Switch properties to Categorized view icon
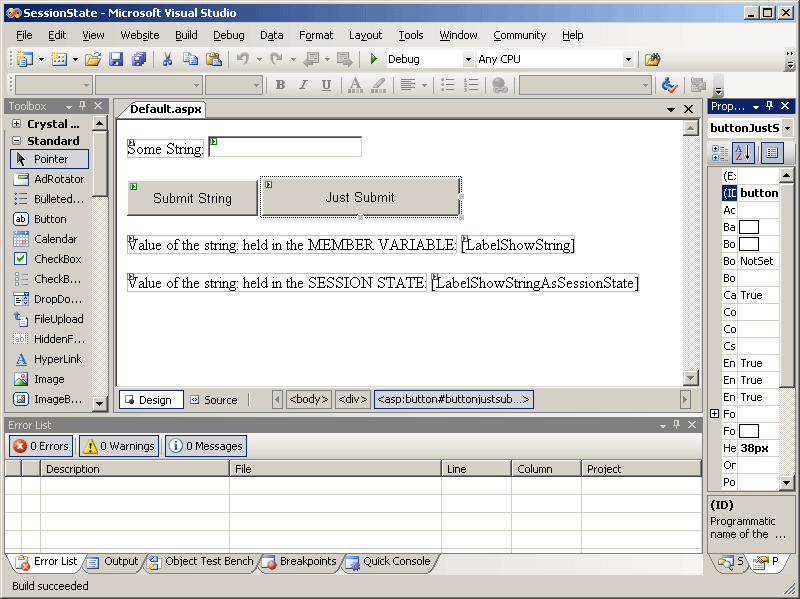 [719, 153]
